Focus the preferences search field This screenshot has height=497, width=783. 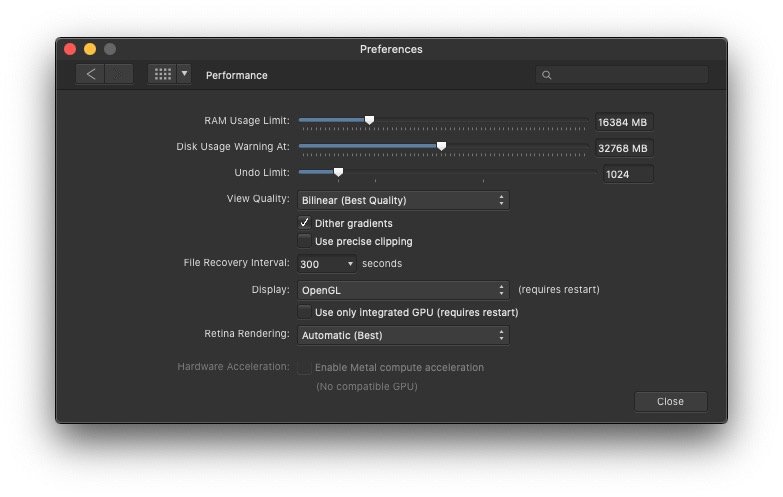(x=622, y=75)
